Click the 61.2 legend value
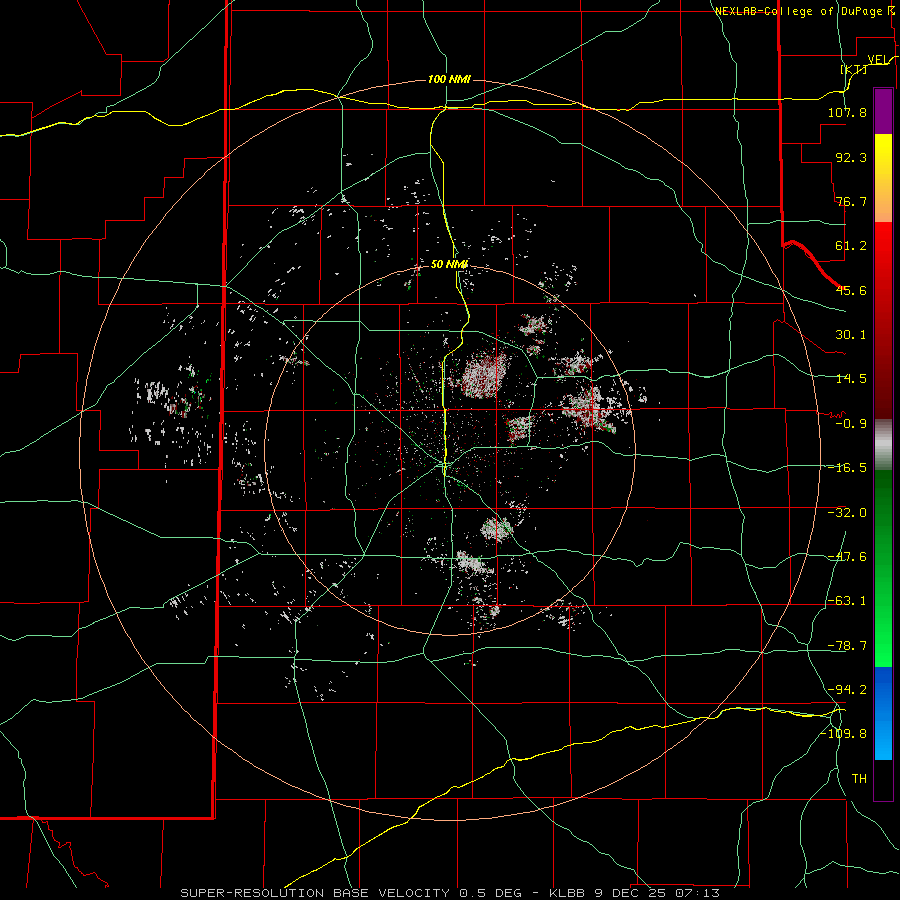The width and height of the screenshot is (900, 900). [851, 245]
